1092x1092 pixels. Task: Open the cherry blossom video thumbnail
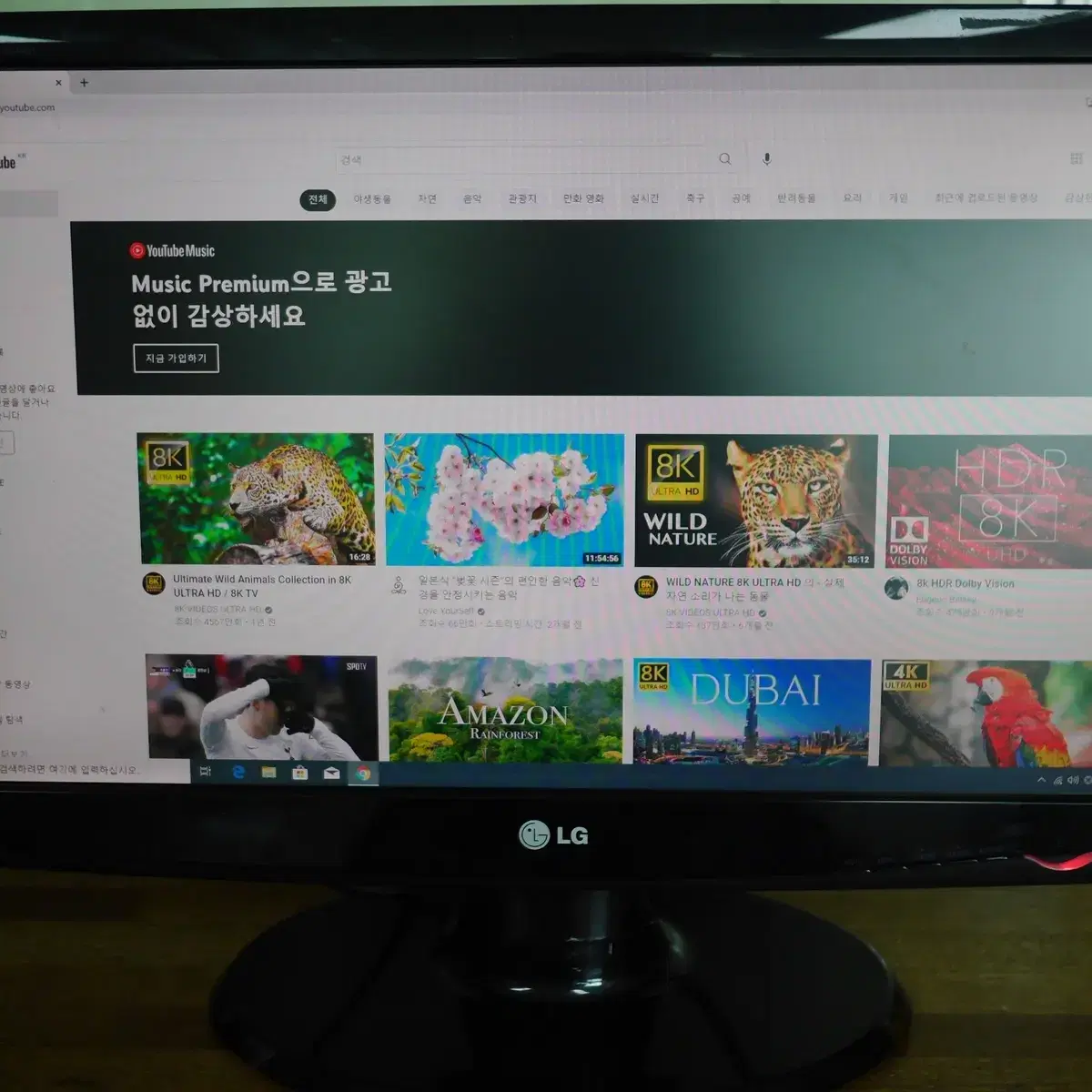[504, 500]
